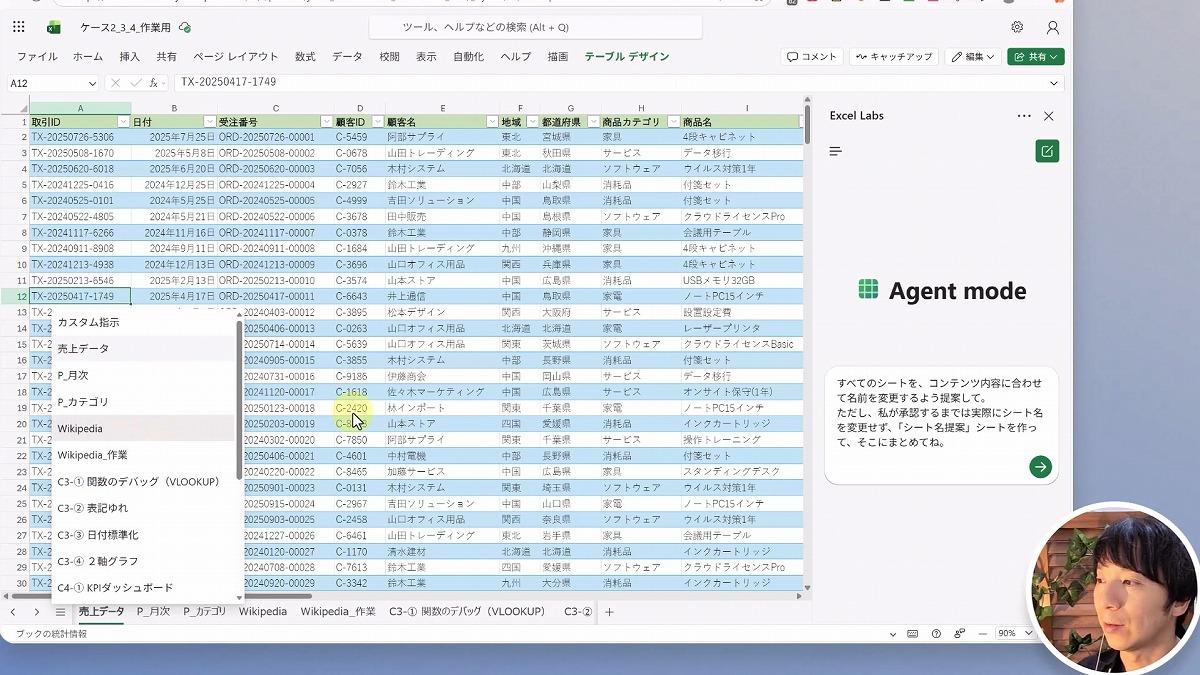
Task: Start a new chat in Excel Labs
Action: pyautogui.click(x=1047, y=151)
